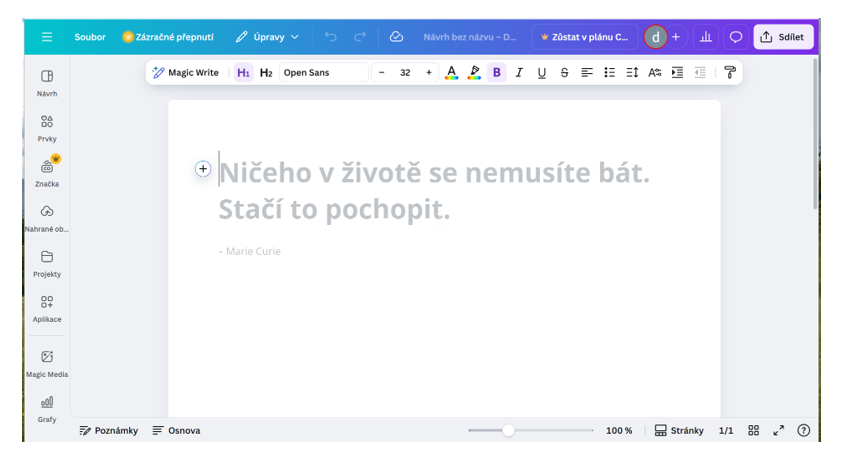The height and width of the screenshot is (463, 859).
Task: Open the Open Sans font selector
Action: pyautogui.click(x=323, y=73)
